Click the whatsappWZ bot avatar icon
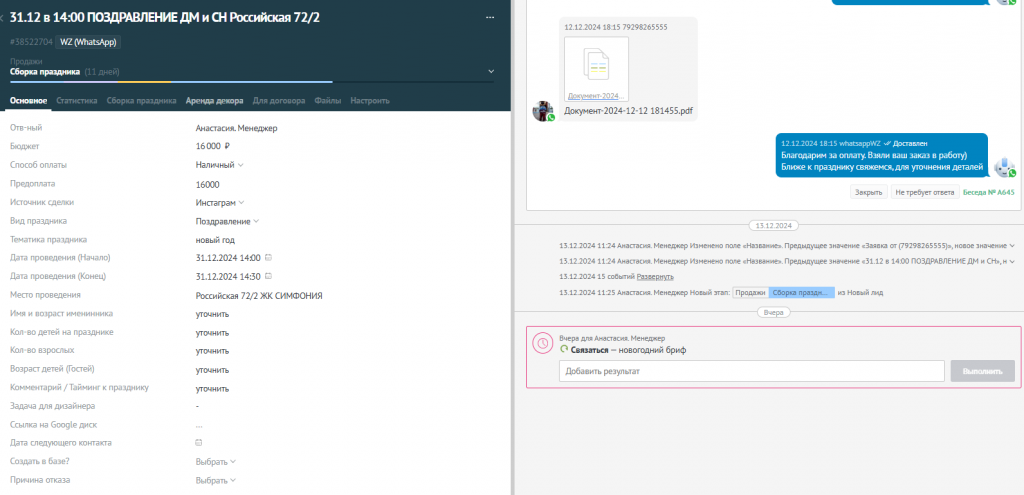Viewport: 1024px width, 495px height. (x=1004, y=167)
